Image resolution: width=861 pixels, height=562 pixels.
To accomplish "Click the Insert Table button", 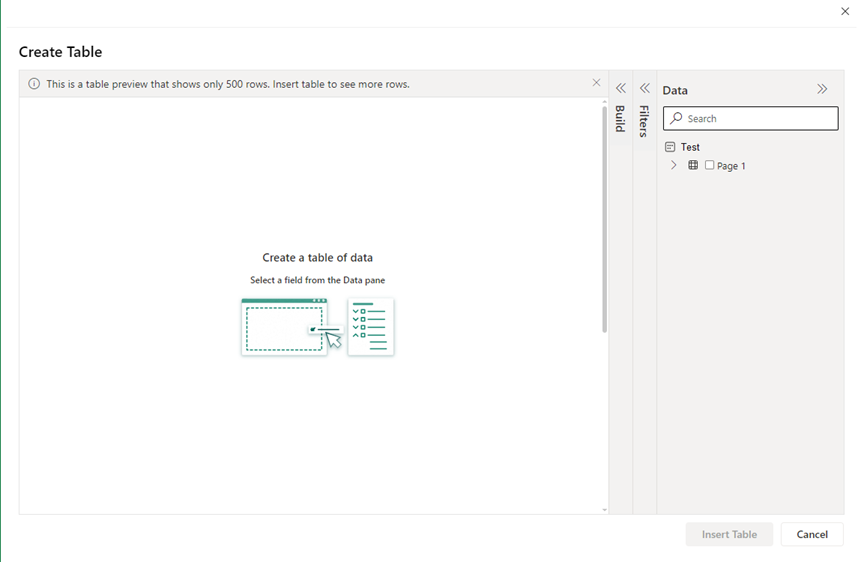I will click(729, 534).
